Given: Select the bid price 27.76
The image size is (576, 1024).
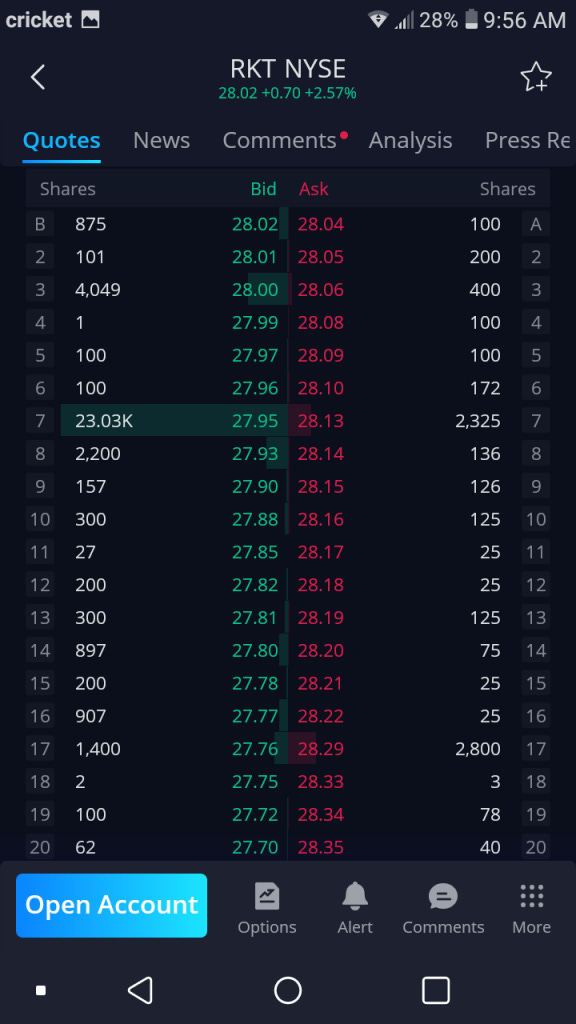Looking at the screenshot, I should (x=255, y=749).
